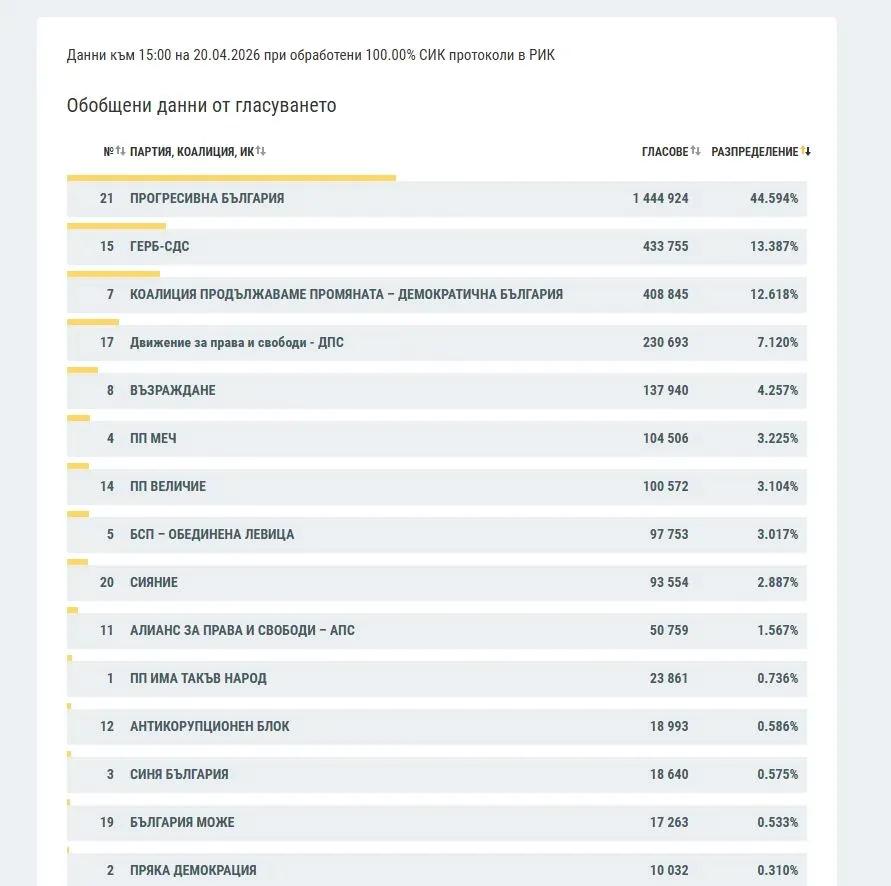
Task: Click the yellow bar above ПРОГРЕСИВНА БЪЛГАРИЯ
Action: point(231,178)
